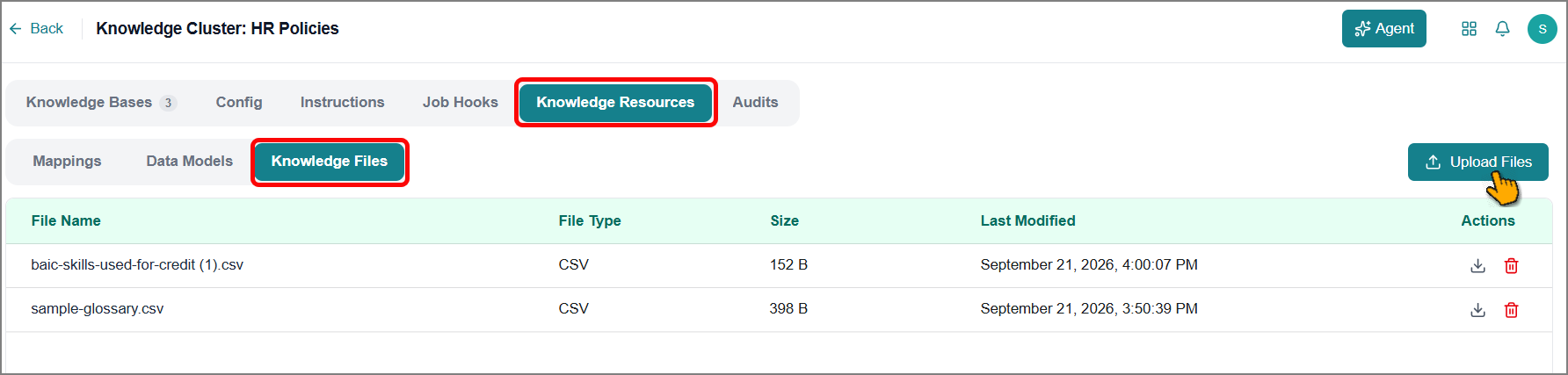Click the Knowledge Cluster: HR Policies title

(217, 29)
